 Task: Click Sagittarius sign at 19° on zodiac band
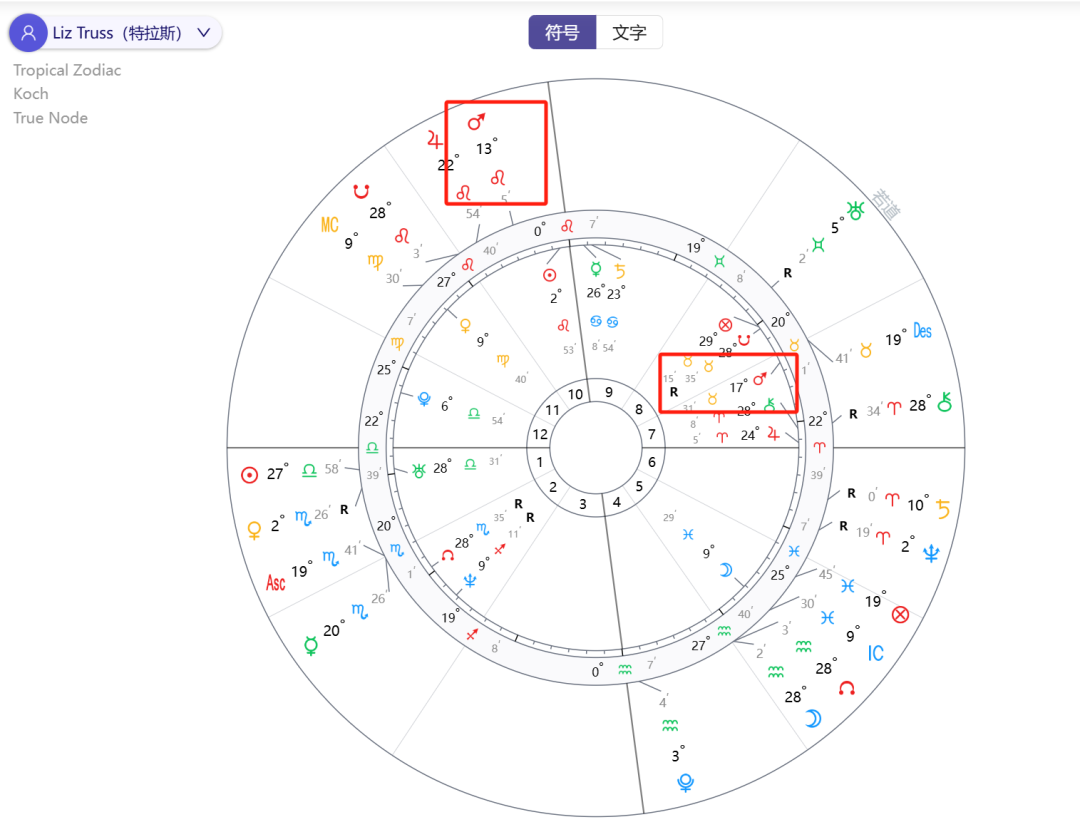pyautogui.click(x=472, y=634)
